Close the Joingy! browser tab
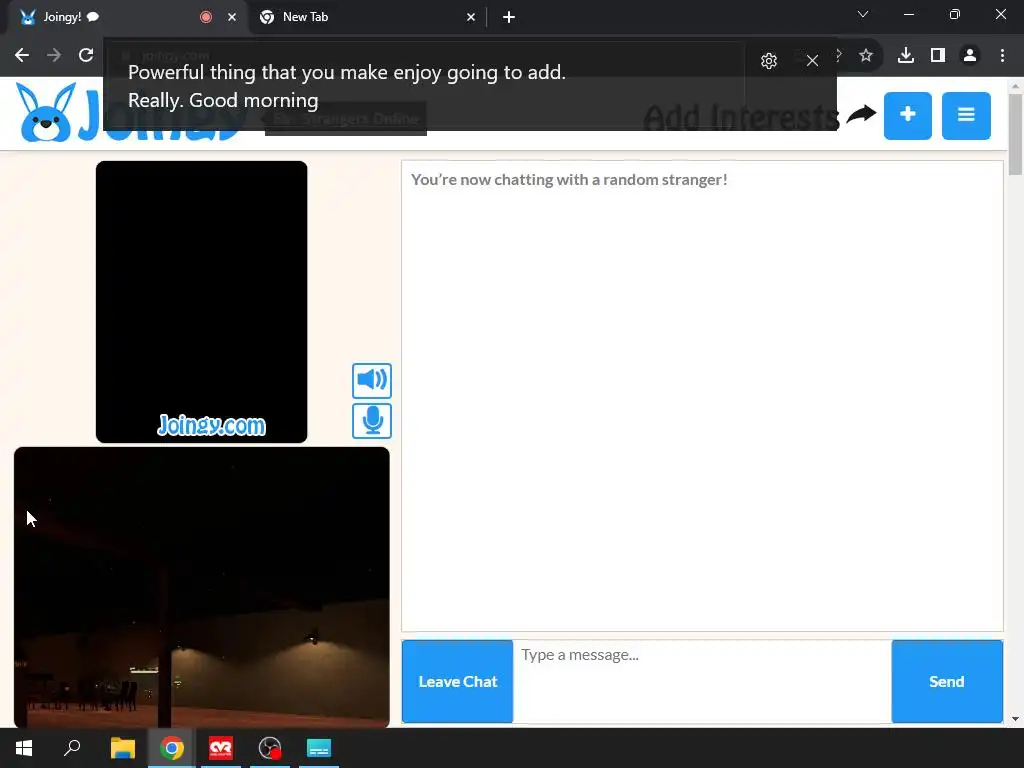This screenshot has height=768, width=1024. [232, 17]
